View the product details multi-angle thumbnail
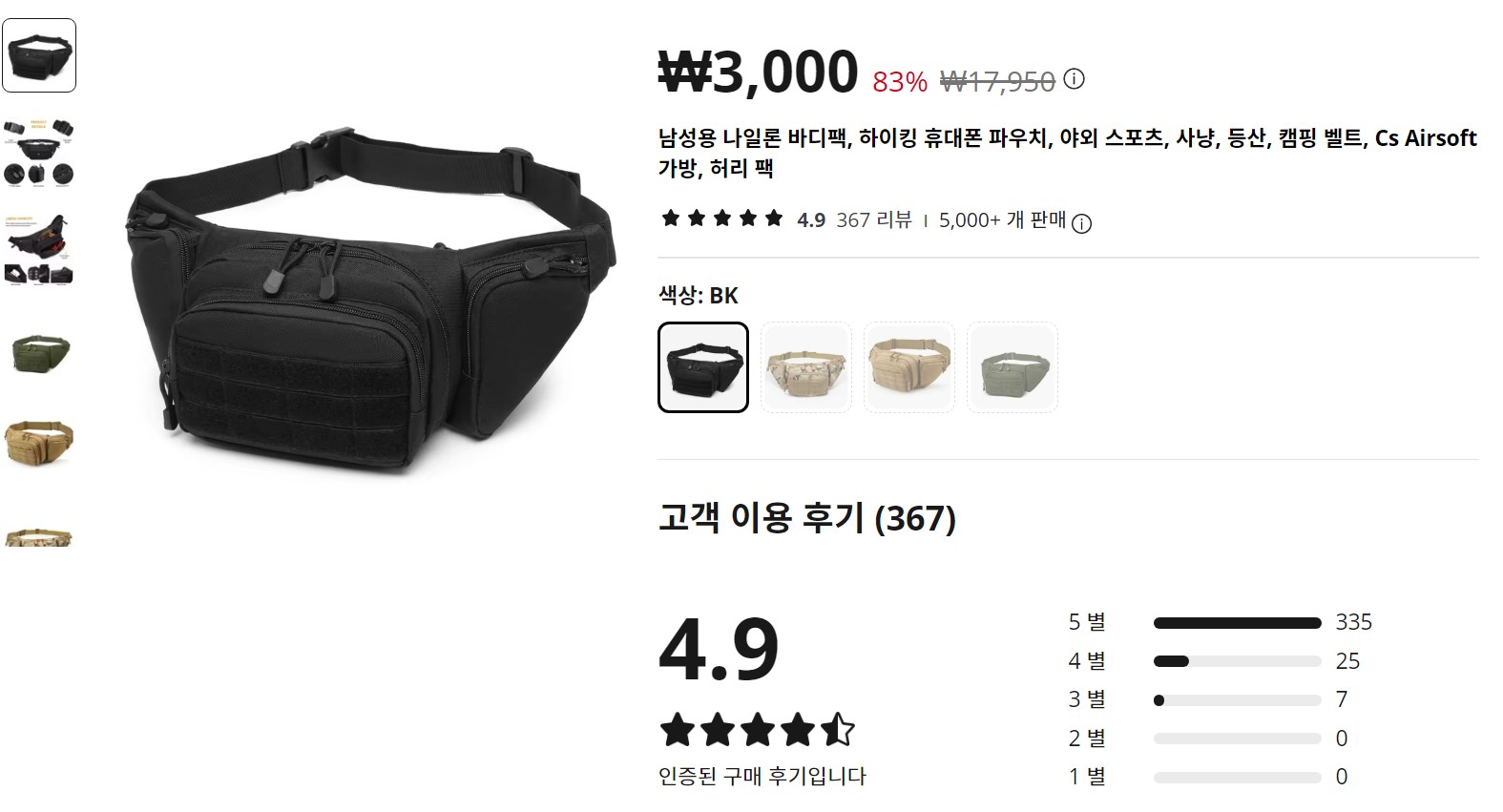 pyautogui.click(x=39, y=153)
